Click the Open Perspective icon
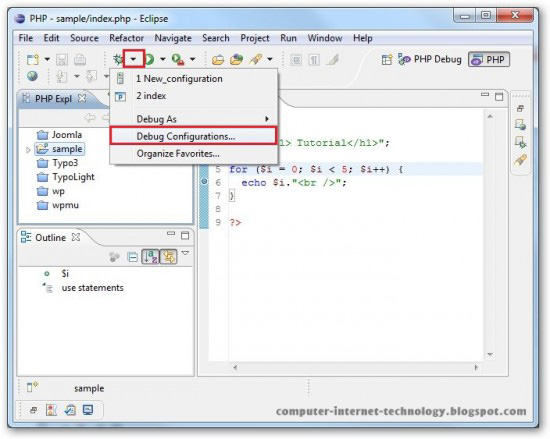The height and width of the screenshot is (439, 550). point(387,60)
